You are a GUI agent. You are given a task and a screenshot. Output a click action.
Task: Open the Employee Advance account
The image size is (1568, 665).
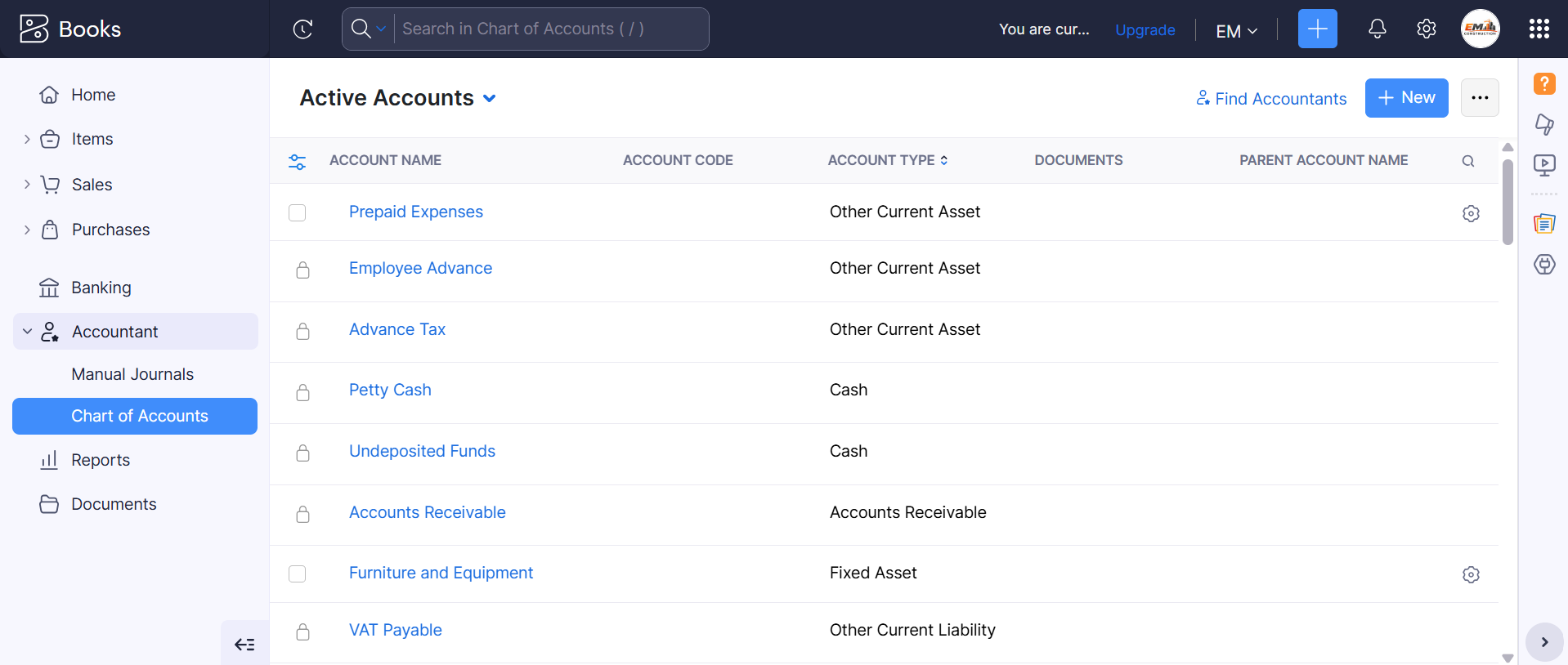[420, 268]
